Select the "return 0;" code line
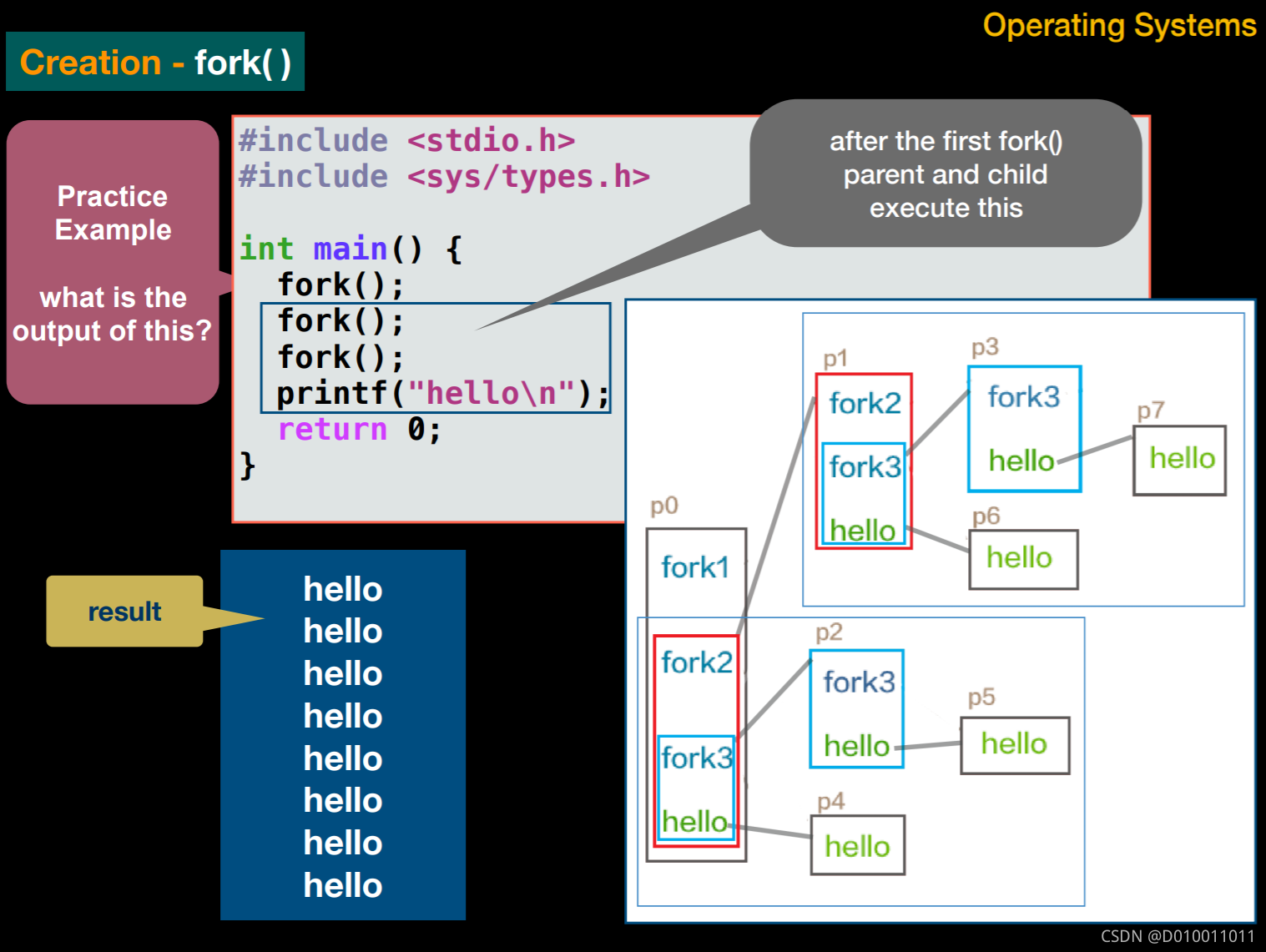The height and width of the screenshot is (952, 1266). pos(359,429)
